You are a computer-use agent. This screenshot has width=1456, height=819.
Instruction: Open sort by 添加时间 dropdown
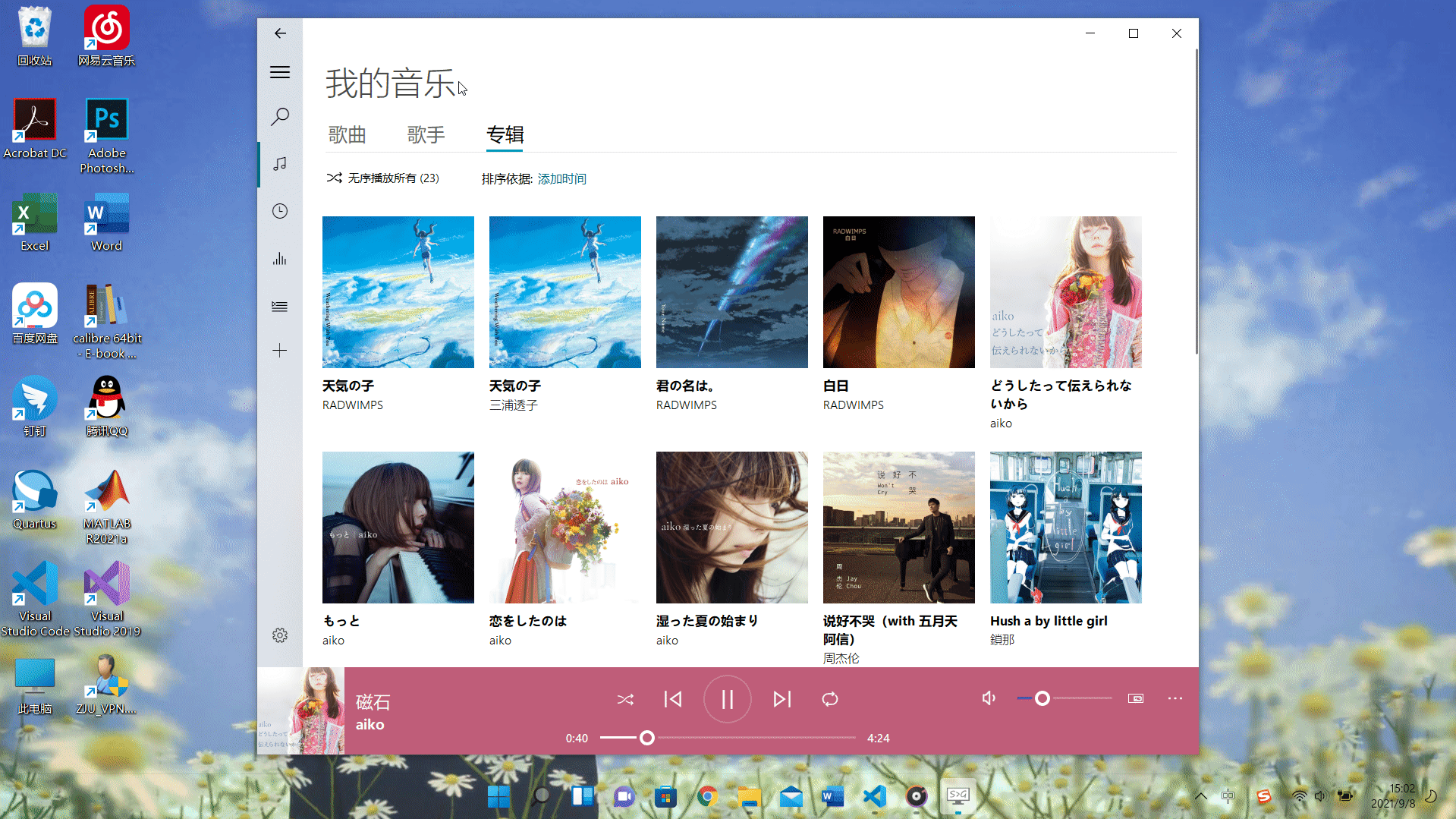click(x=562, y=179)
